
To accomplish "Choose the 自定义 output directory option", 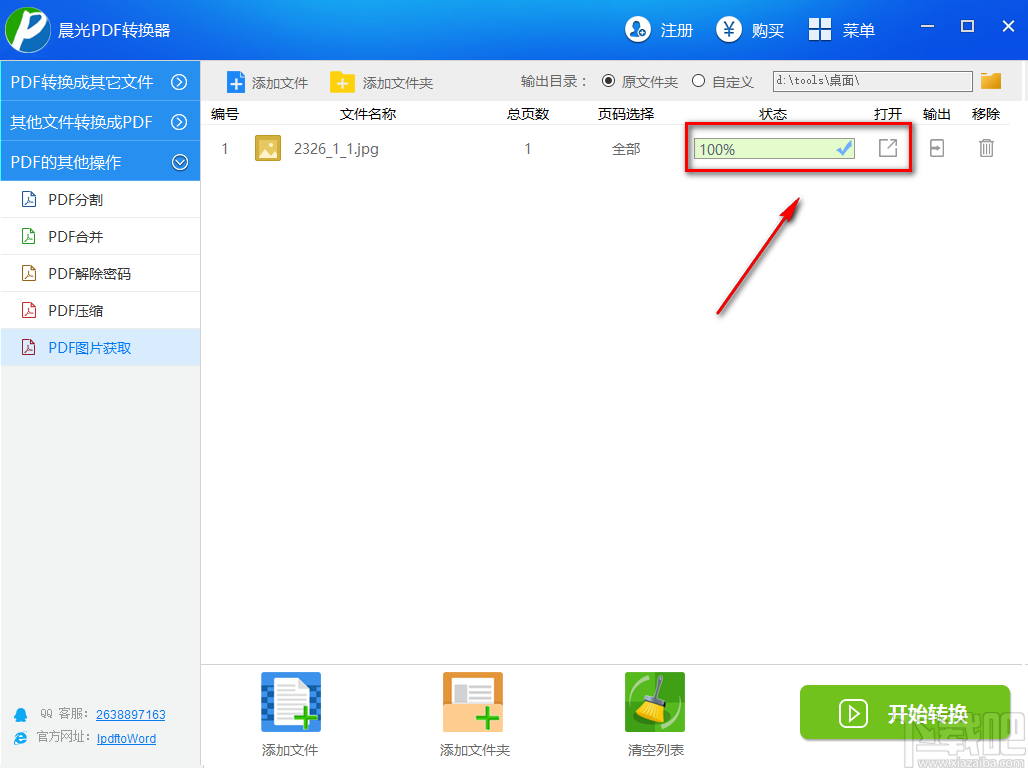I will point(699,81).
